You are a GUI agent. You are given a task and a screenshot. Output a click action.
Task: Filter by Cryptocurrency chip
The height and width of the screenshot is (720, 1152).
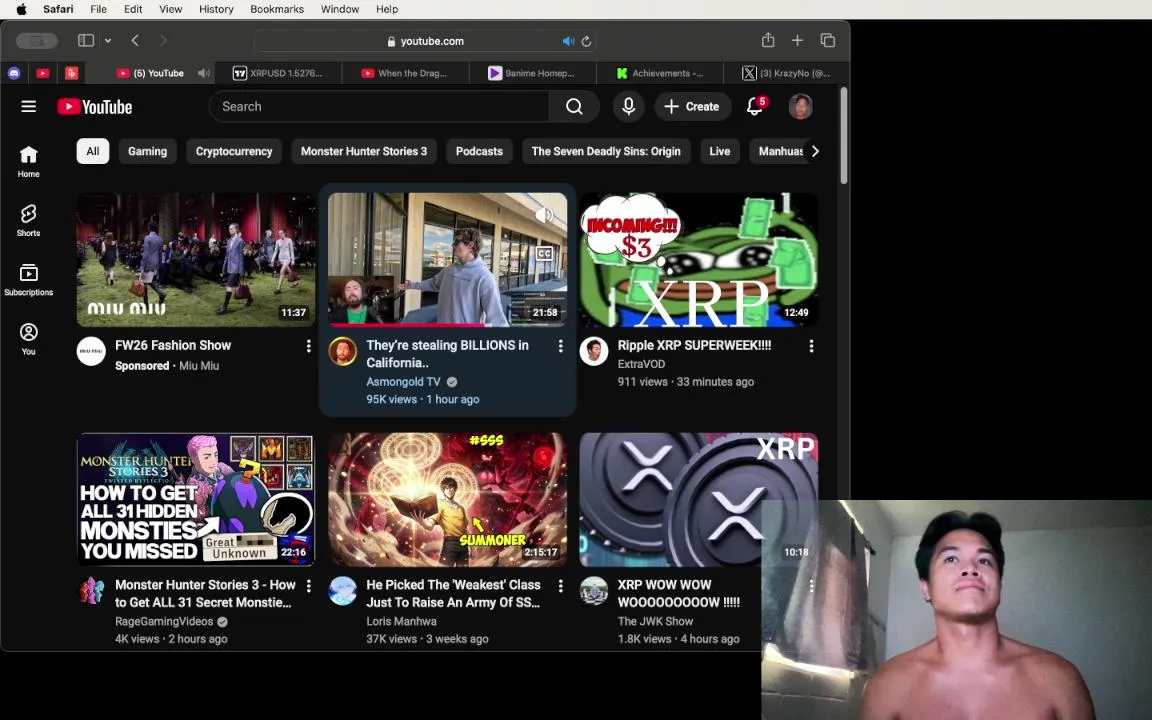pos(234,151)
